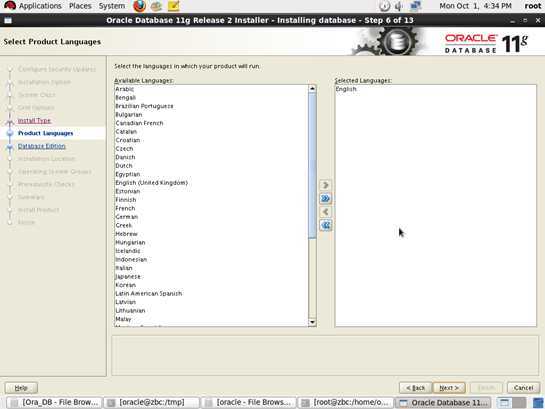Select Danish language

(x=125, y=157)
